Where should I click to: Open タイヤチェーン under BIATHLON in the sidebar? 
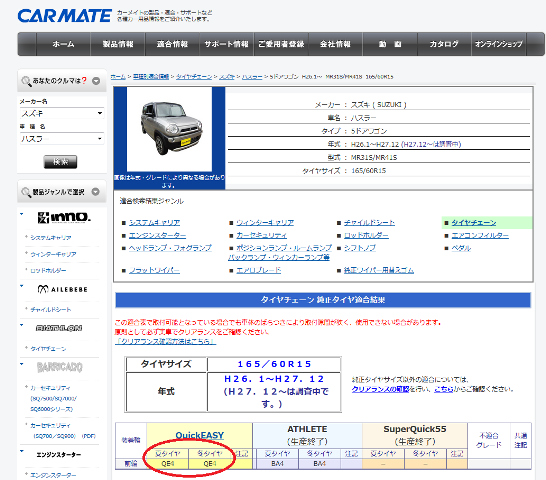click(x=48, y=348)
